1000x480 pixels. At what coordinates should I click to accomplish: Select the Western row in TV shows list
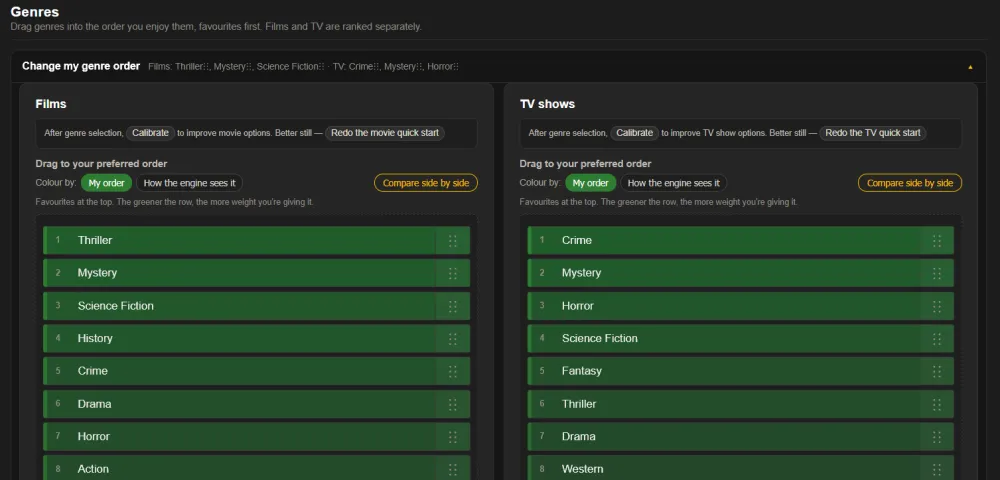pos(740,468)
